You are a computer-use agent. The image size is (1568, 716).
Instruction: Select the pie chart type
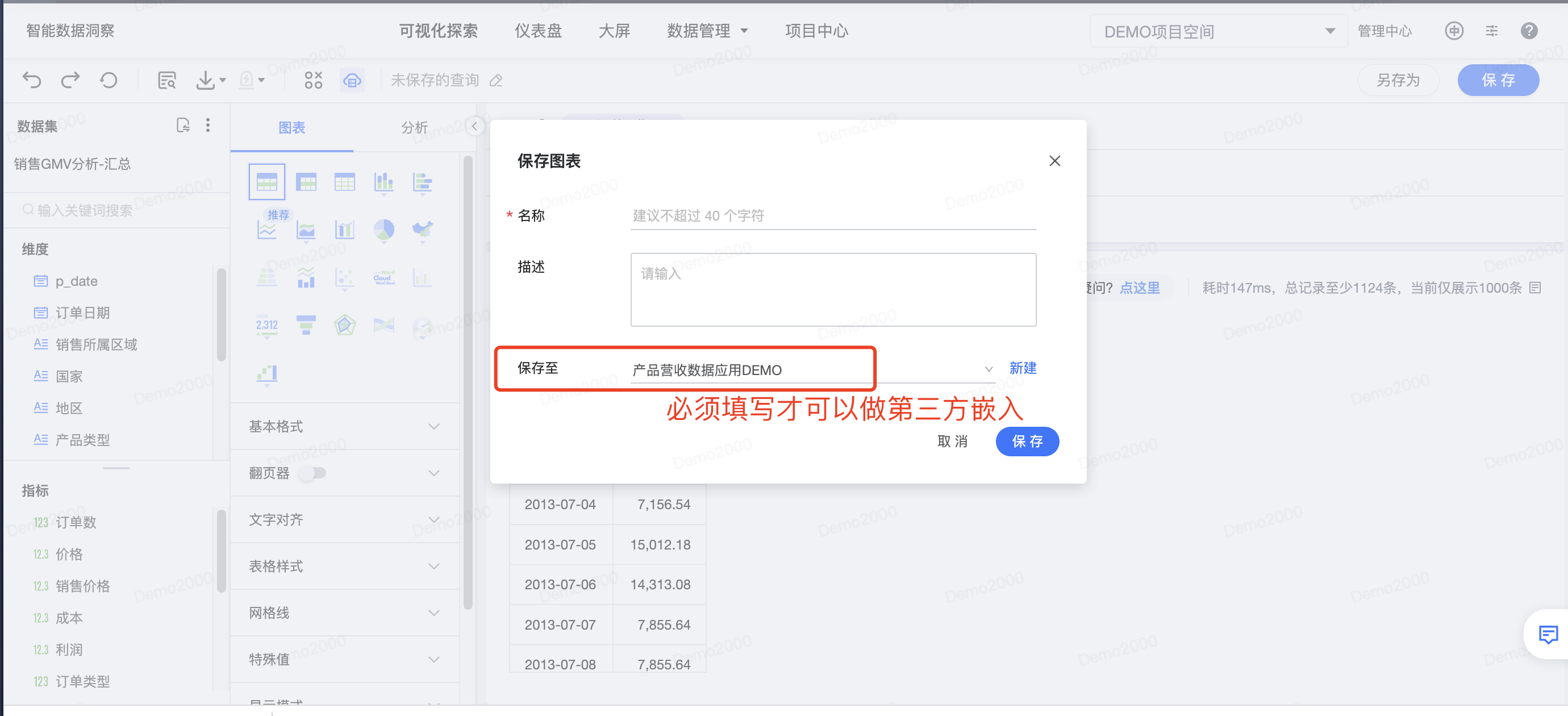(x=383, y=230)
